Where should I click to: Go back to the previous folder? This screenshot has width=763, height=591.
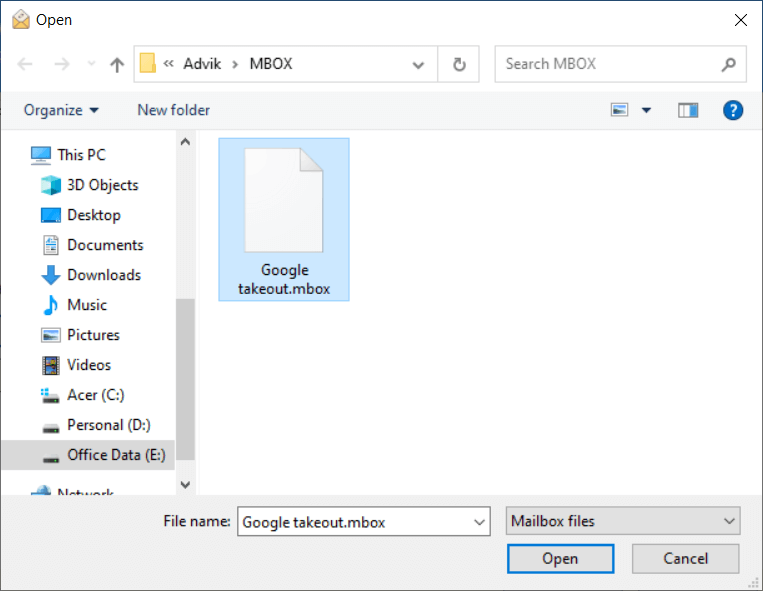pyautogui.click(x=25, y=64)
